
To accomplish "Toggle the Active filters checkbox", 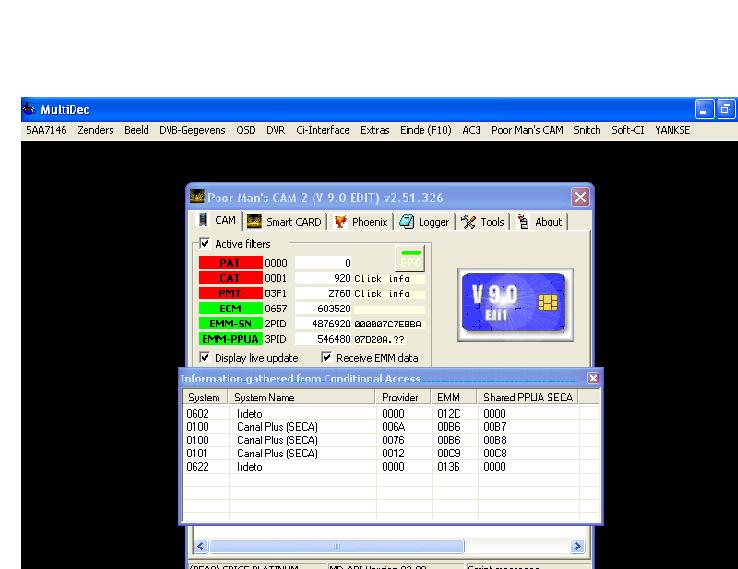I will [x=205, y=243].
